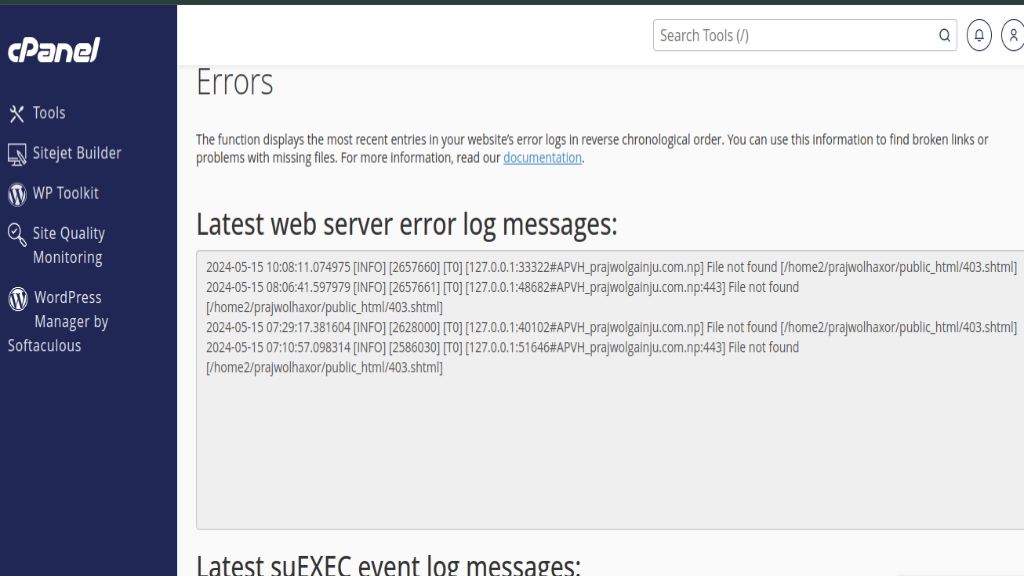
Task: Click the search magnifier inside the search bar
Action: point(943,35)
